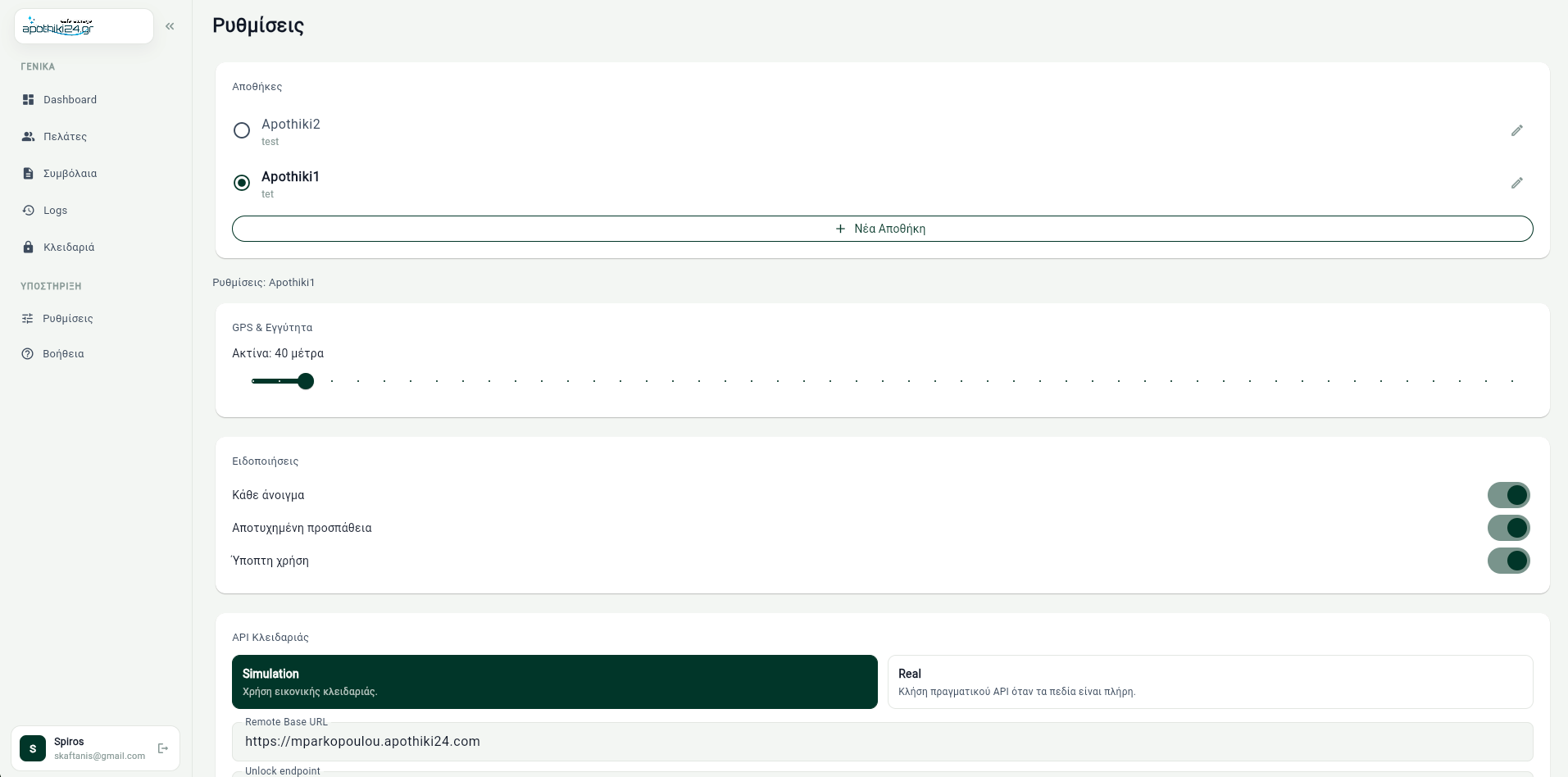Image resolution: width=1568 pixels, height=777 pixels.
Task: Toggle the Ύποπτη χρήση notification switch
Action: pyautogui.click(x=1508, y=561)
